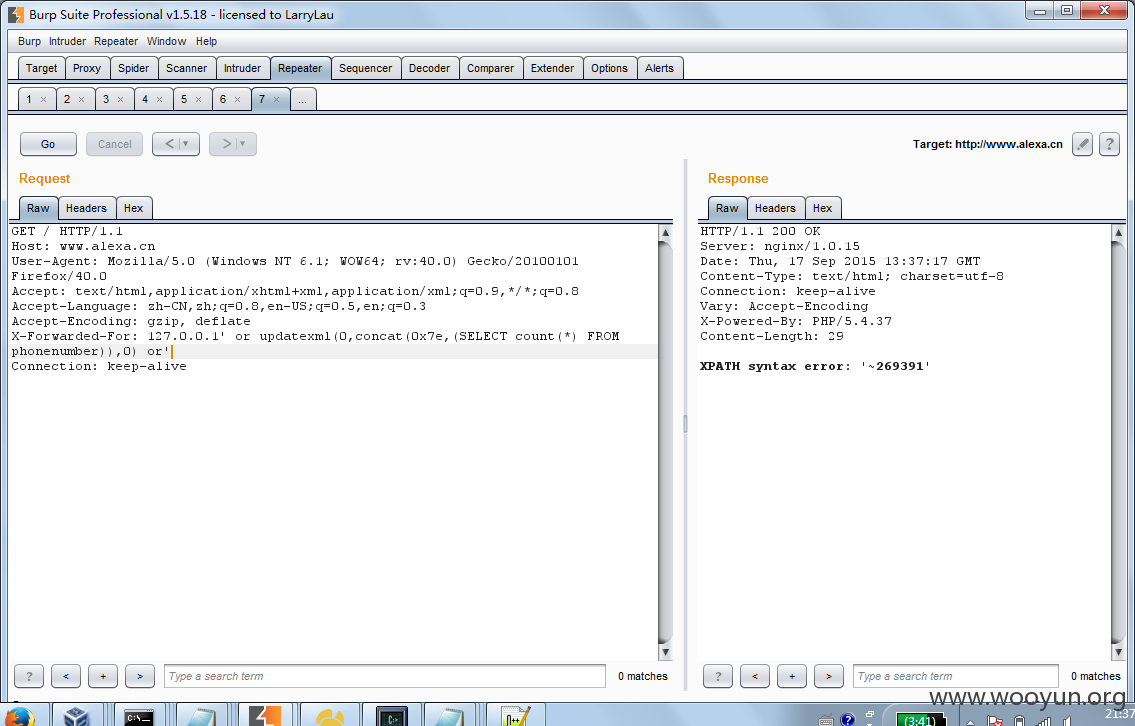Show Headers view of the response

coord(775,208)
